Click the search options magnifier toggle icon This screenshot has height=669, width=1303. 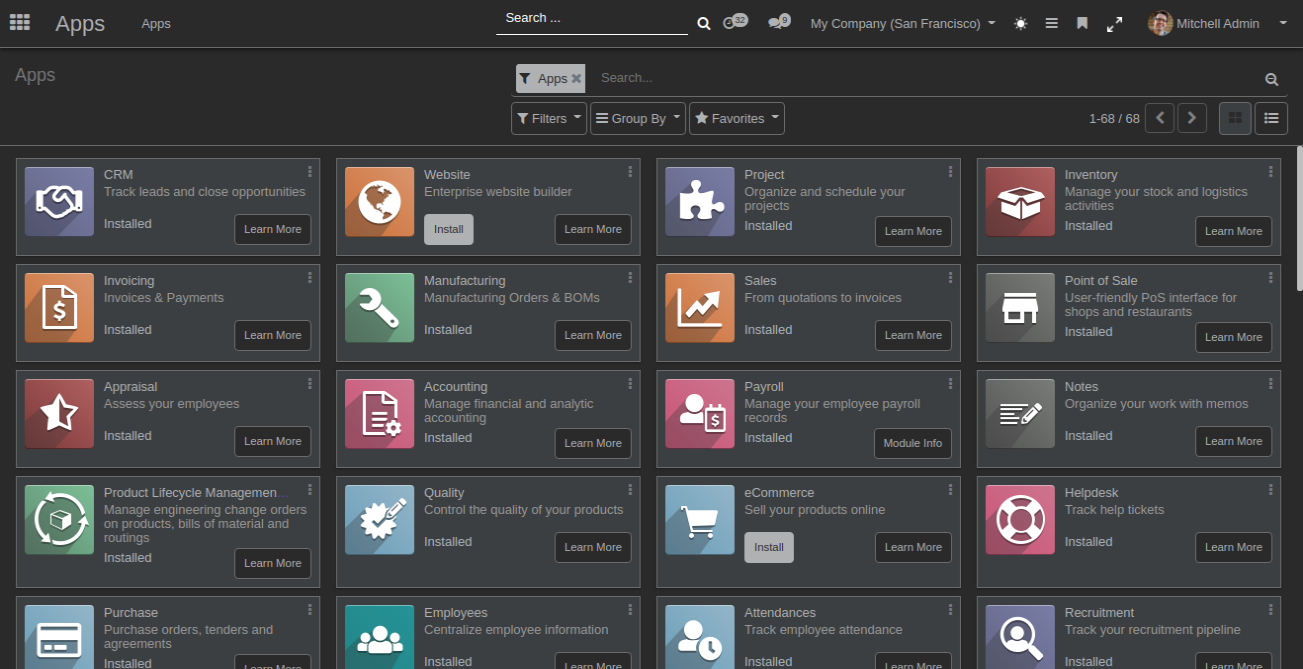[x=1271, y=79]
